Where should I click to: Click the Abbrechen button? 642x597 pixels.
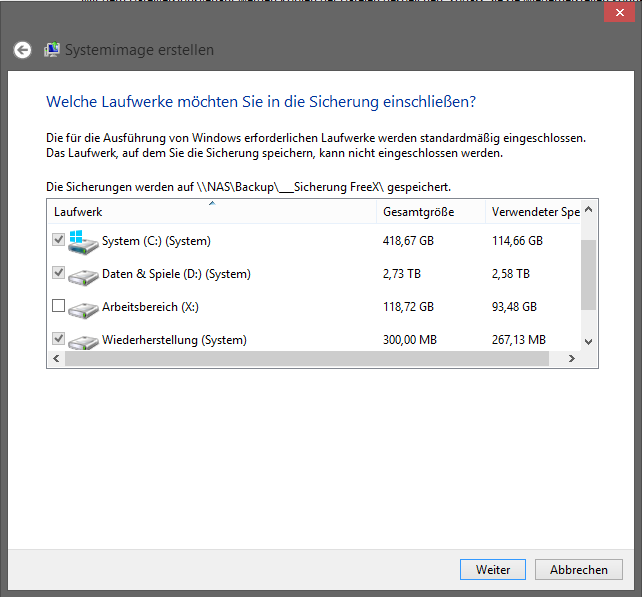(579, 570)
